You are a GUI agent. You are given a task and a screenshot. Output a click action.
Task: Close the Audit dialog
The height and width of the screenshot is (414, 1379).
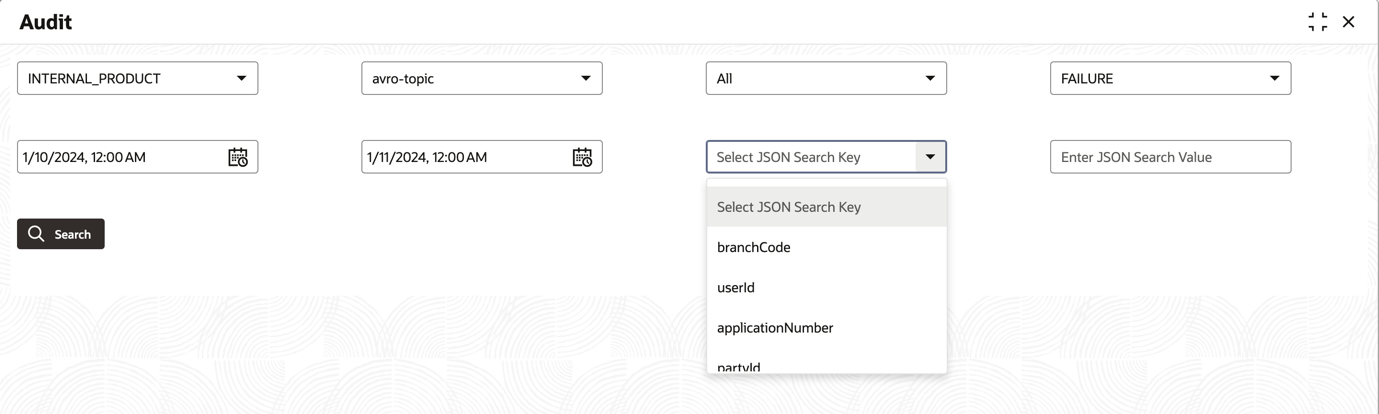(1349, 22)
